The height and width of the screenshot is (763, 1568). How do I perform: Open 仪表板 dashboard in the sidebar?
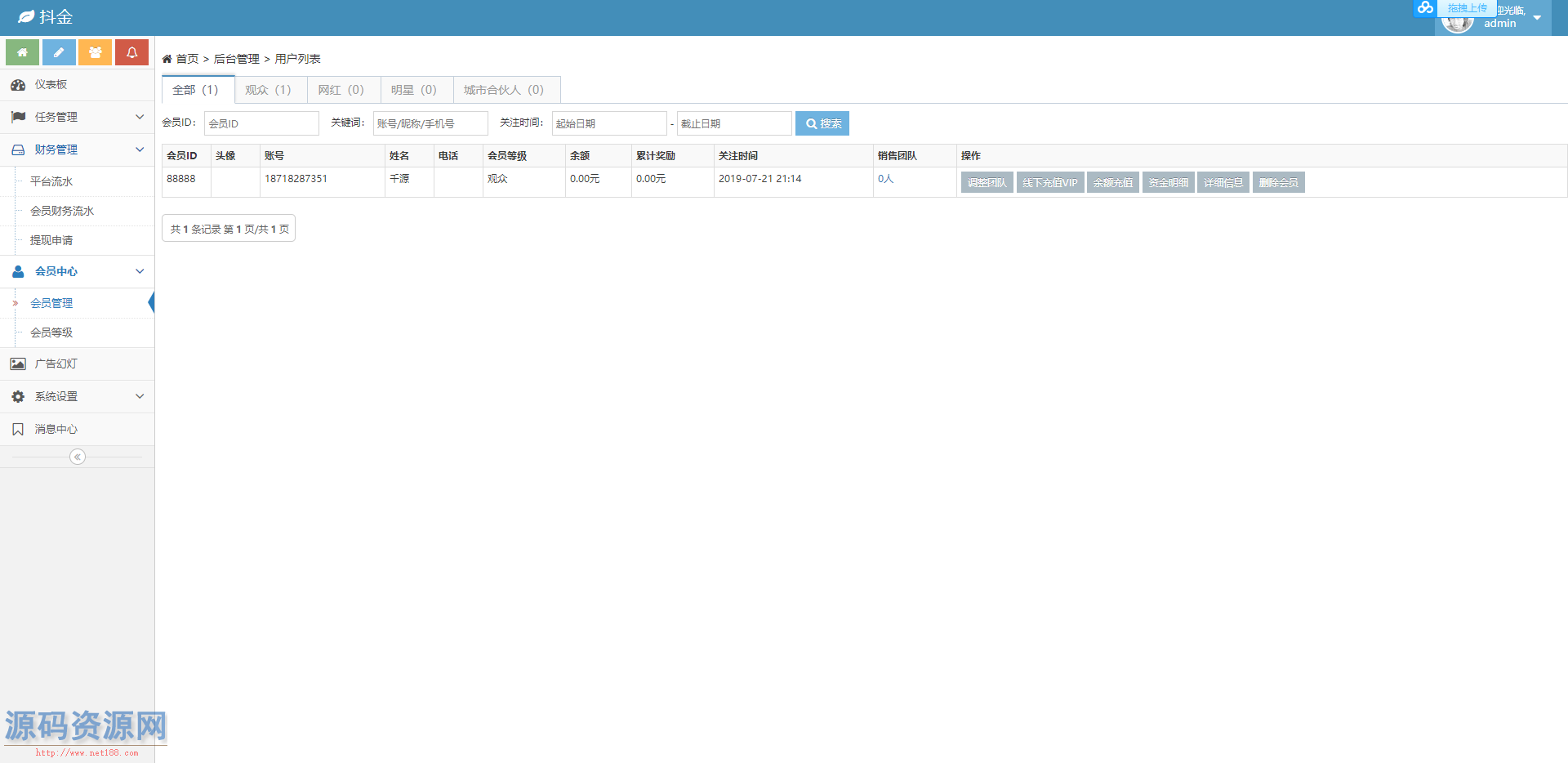[51, 85]
